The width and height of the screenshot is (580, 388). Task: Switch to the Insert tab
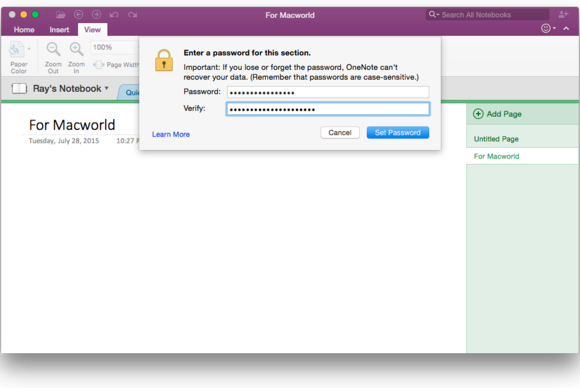tap(59, 30)
